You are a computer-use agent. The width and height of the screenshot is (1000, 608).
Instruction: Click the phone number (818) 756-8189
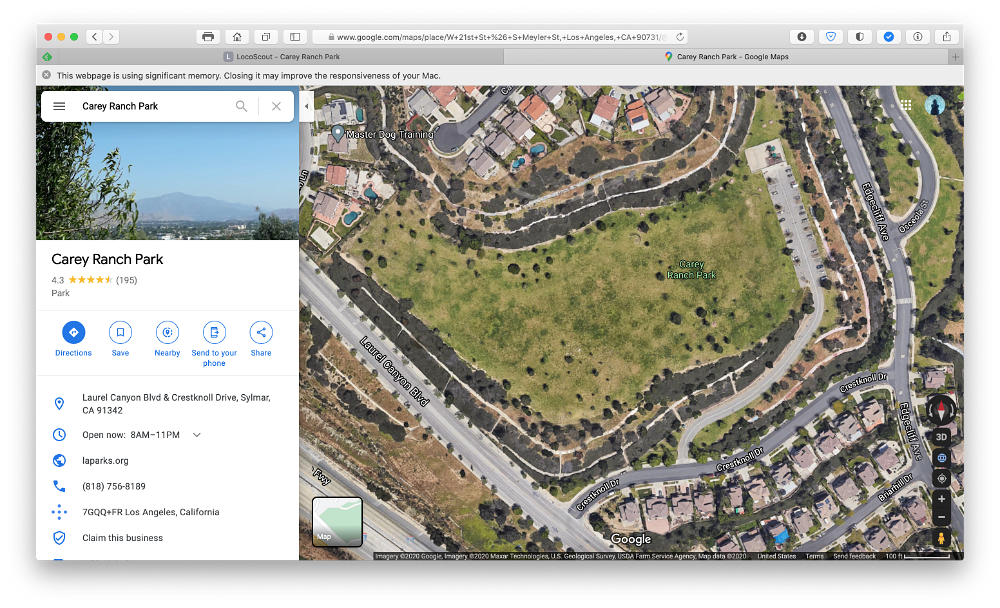pyautogui.click(x=114, y=486)
